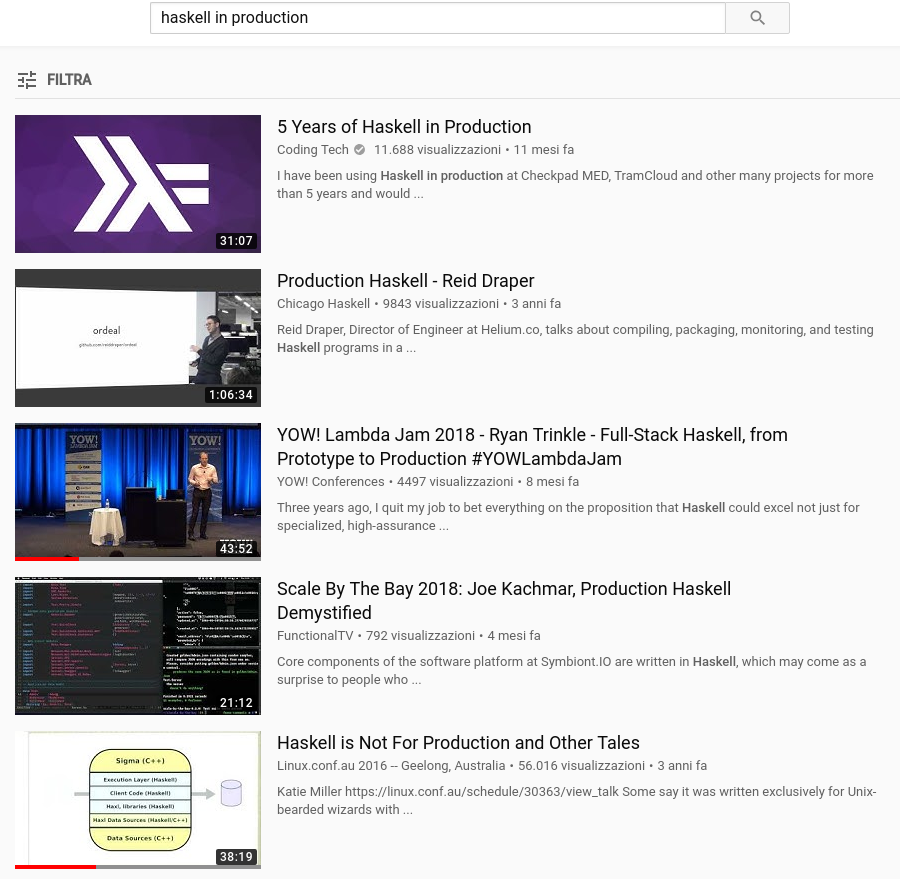Click '8 mesi fa' upload date
This screenshot has height=879, width=900.
[x=552, y=482]
